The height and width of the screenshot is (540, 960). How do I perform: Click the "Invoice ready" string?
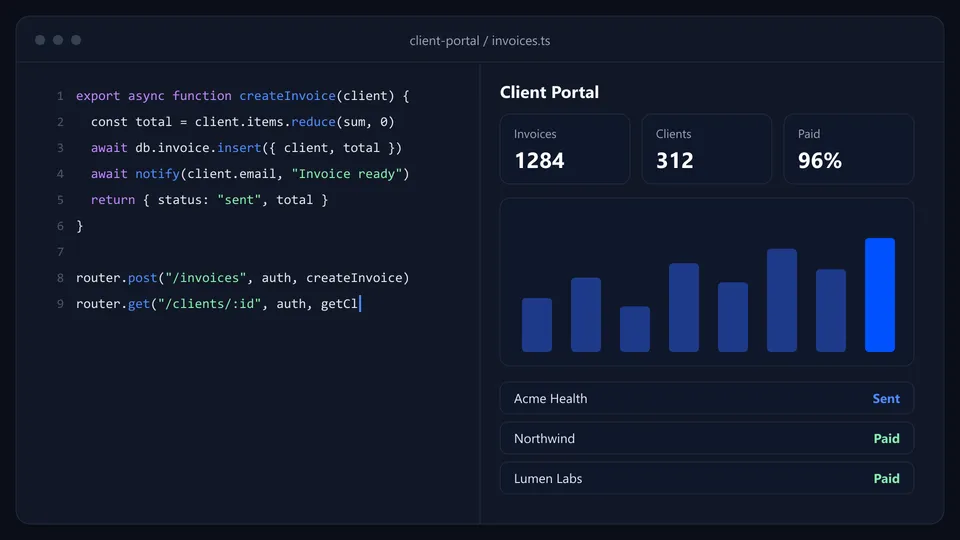(347, 174)
